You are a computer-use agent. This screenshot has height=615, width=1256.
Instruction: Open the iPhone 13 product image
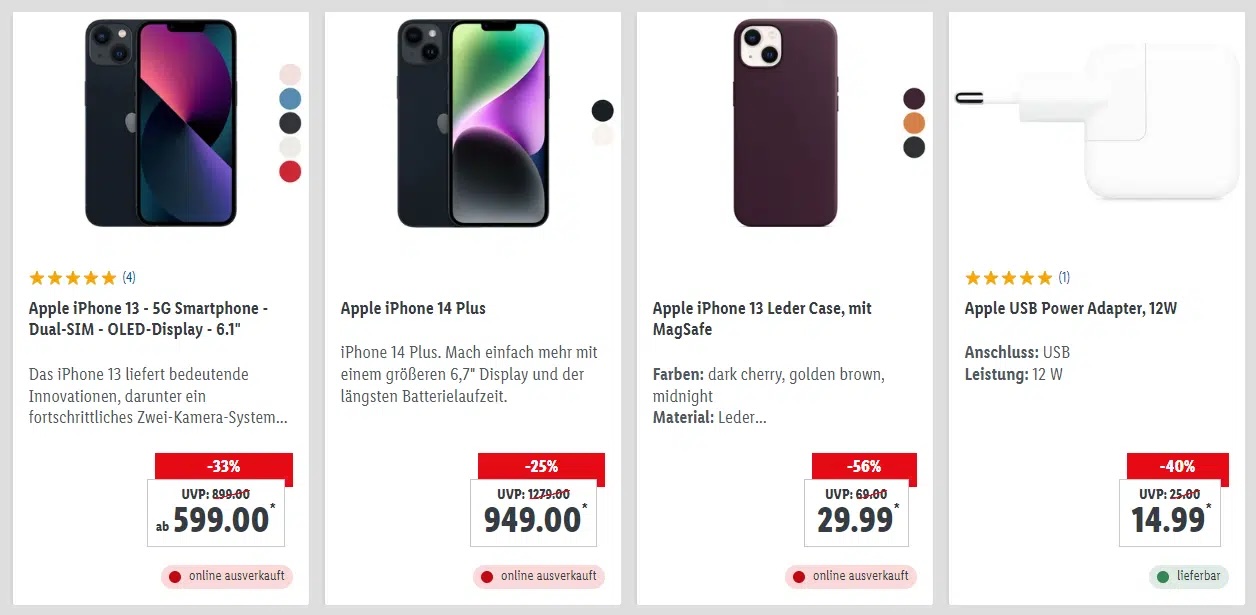tap(161, 122)
